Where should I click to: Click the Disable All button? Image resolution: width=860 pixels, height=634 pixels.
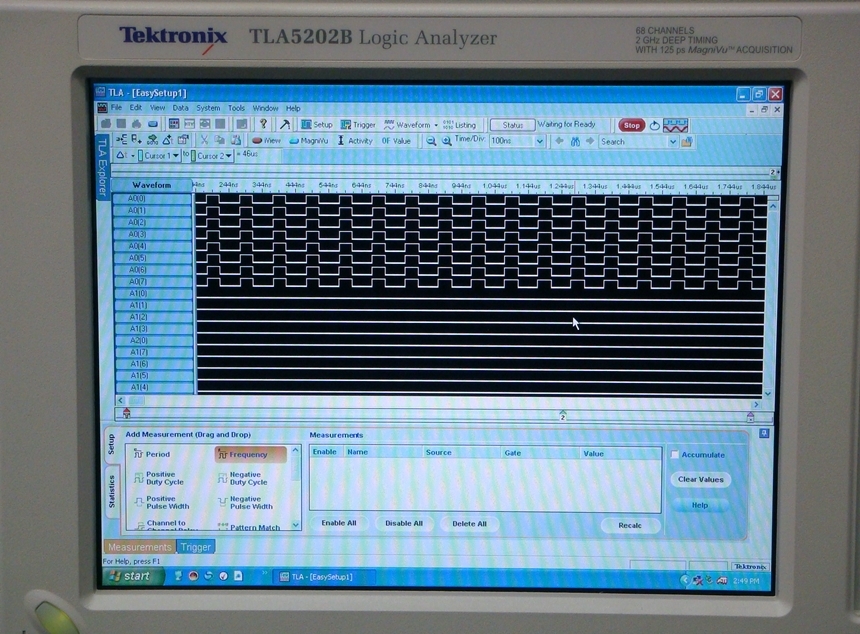[404, 524]
